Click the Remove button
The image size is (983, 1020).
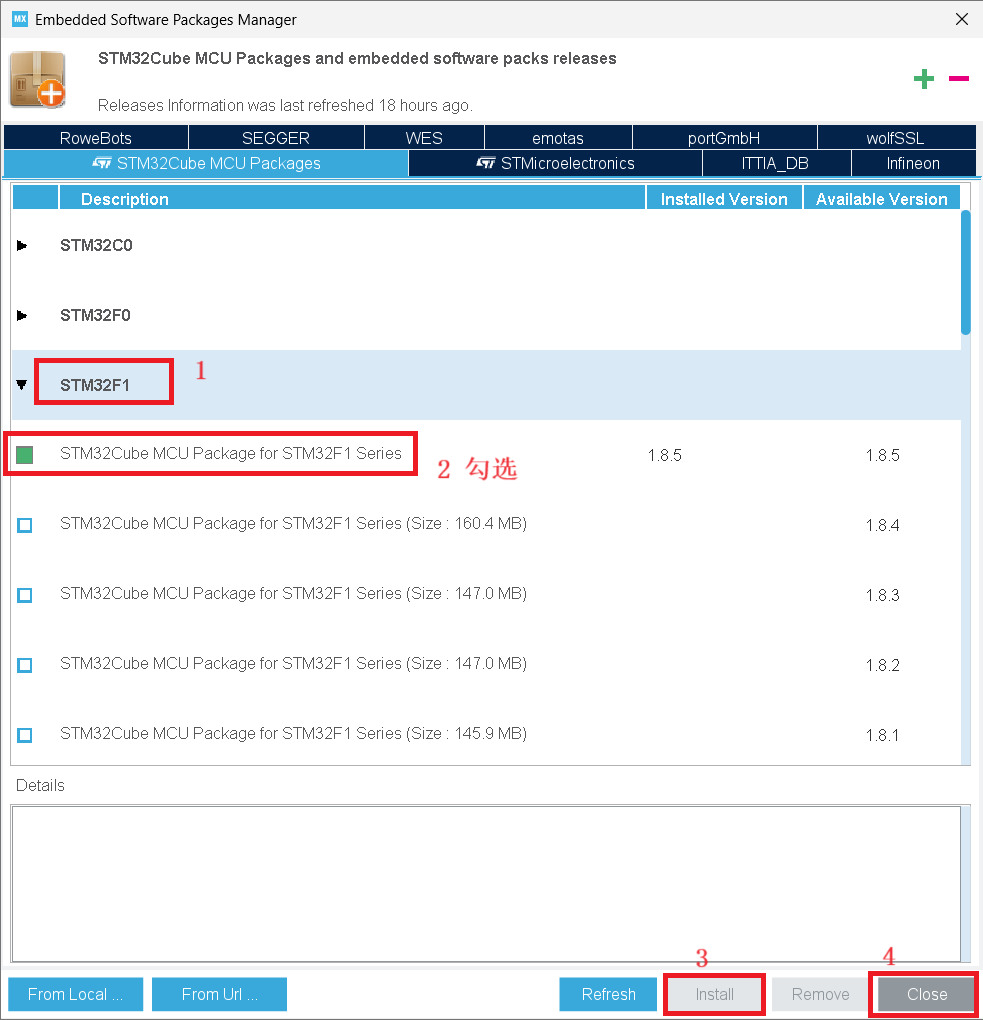820,994
